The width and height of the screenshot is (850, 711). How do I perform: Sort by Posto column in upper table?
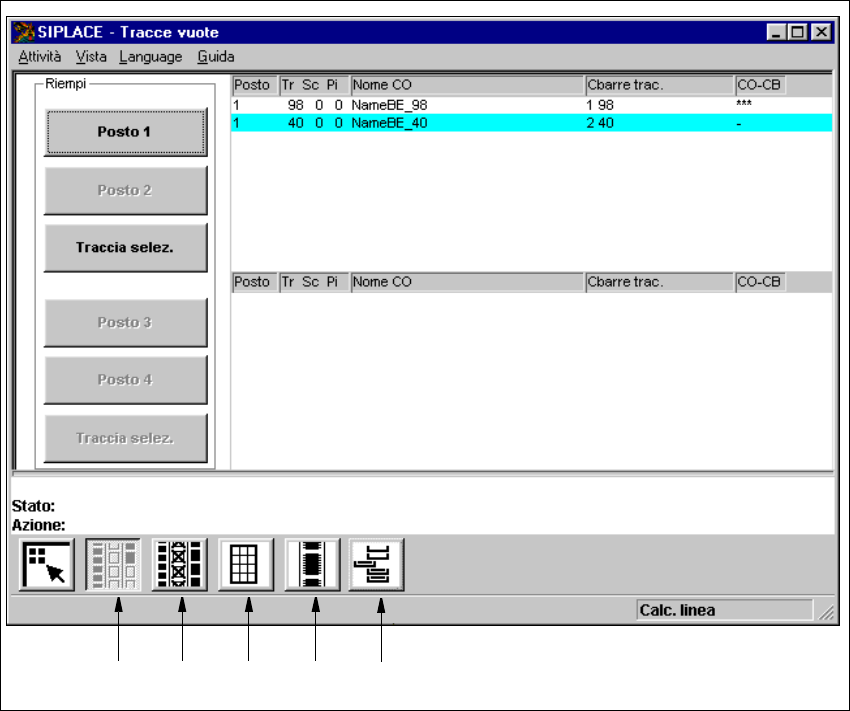255,85
